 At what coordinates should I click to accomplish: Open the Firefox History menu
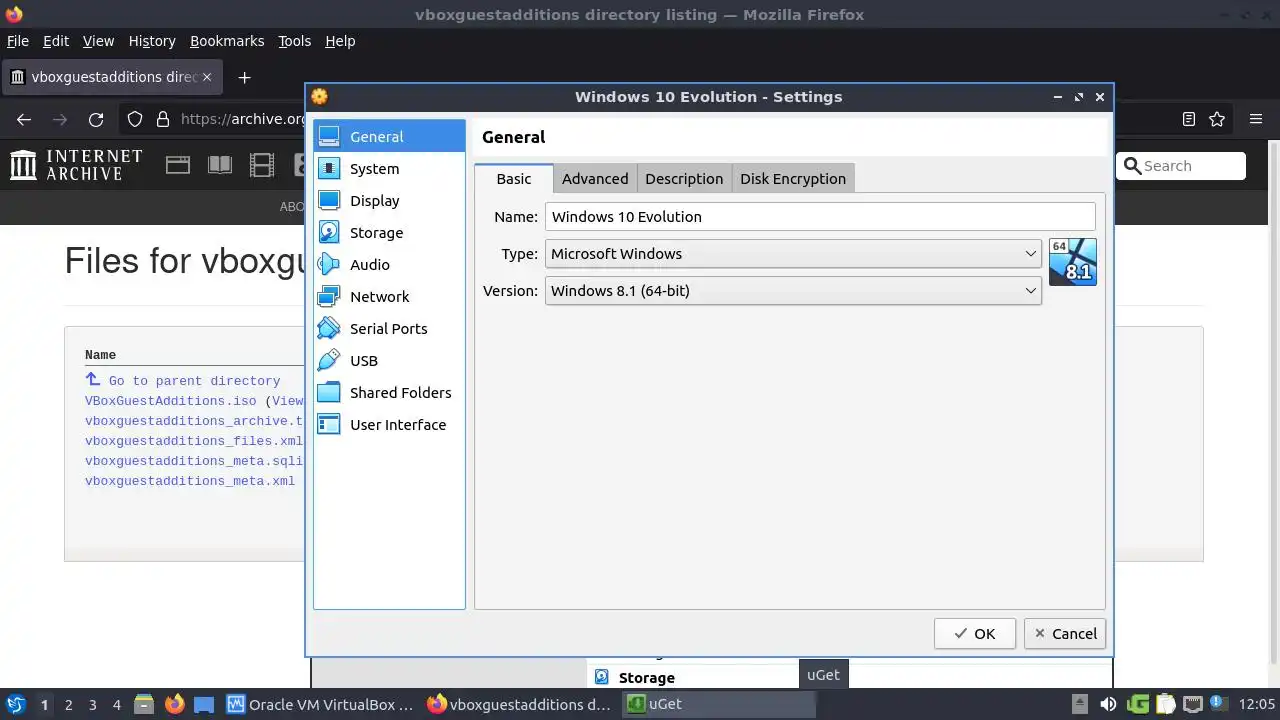click(152, 41)
